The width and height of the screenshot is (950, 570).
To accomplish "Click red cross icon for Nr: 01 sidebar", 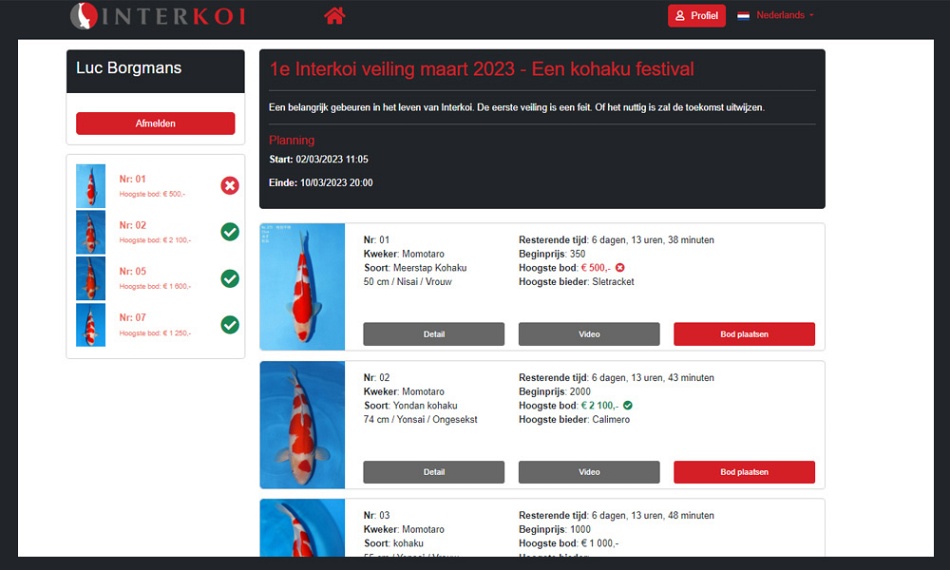I will 230,185.
